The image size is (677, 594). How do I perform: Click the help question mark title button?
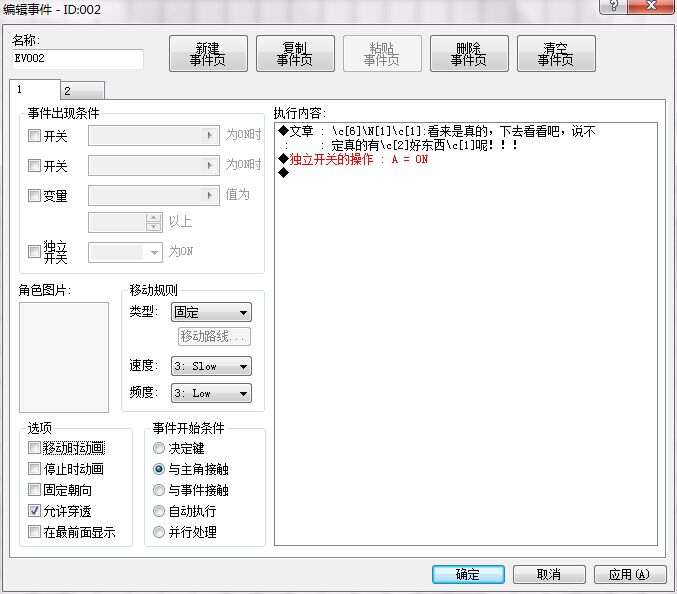[x=614, y=6]
